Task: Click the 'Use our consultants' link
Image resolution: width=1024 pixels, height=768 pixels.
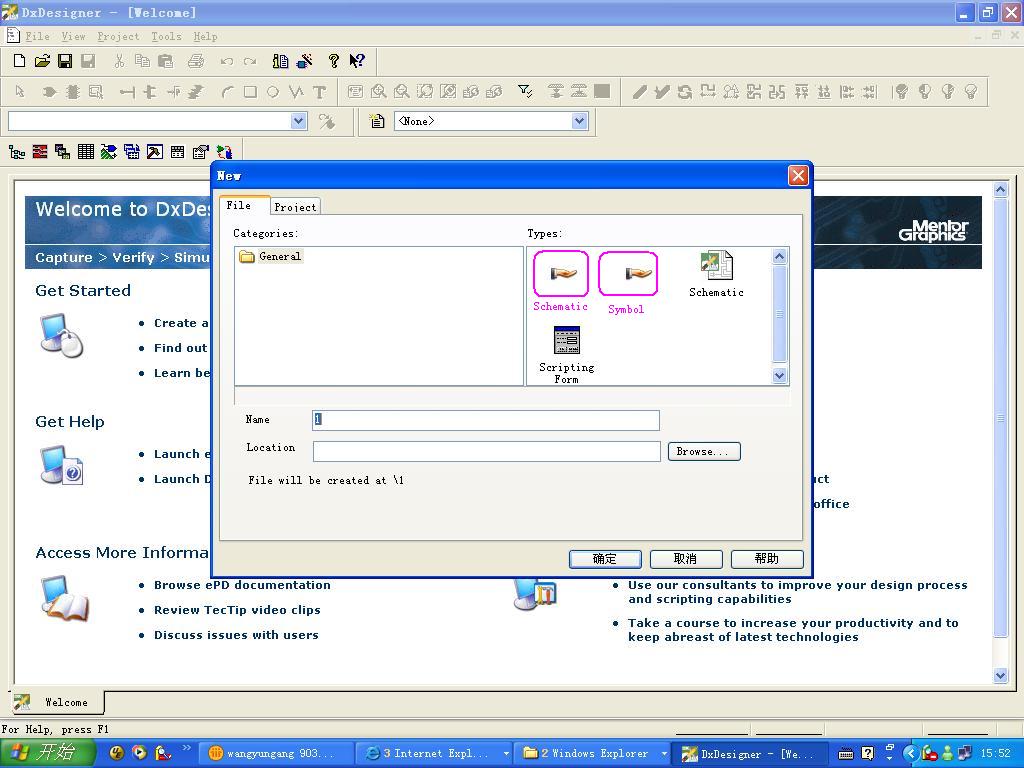Action: [x=798, y=592]
